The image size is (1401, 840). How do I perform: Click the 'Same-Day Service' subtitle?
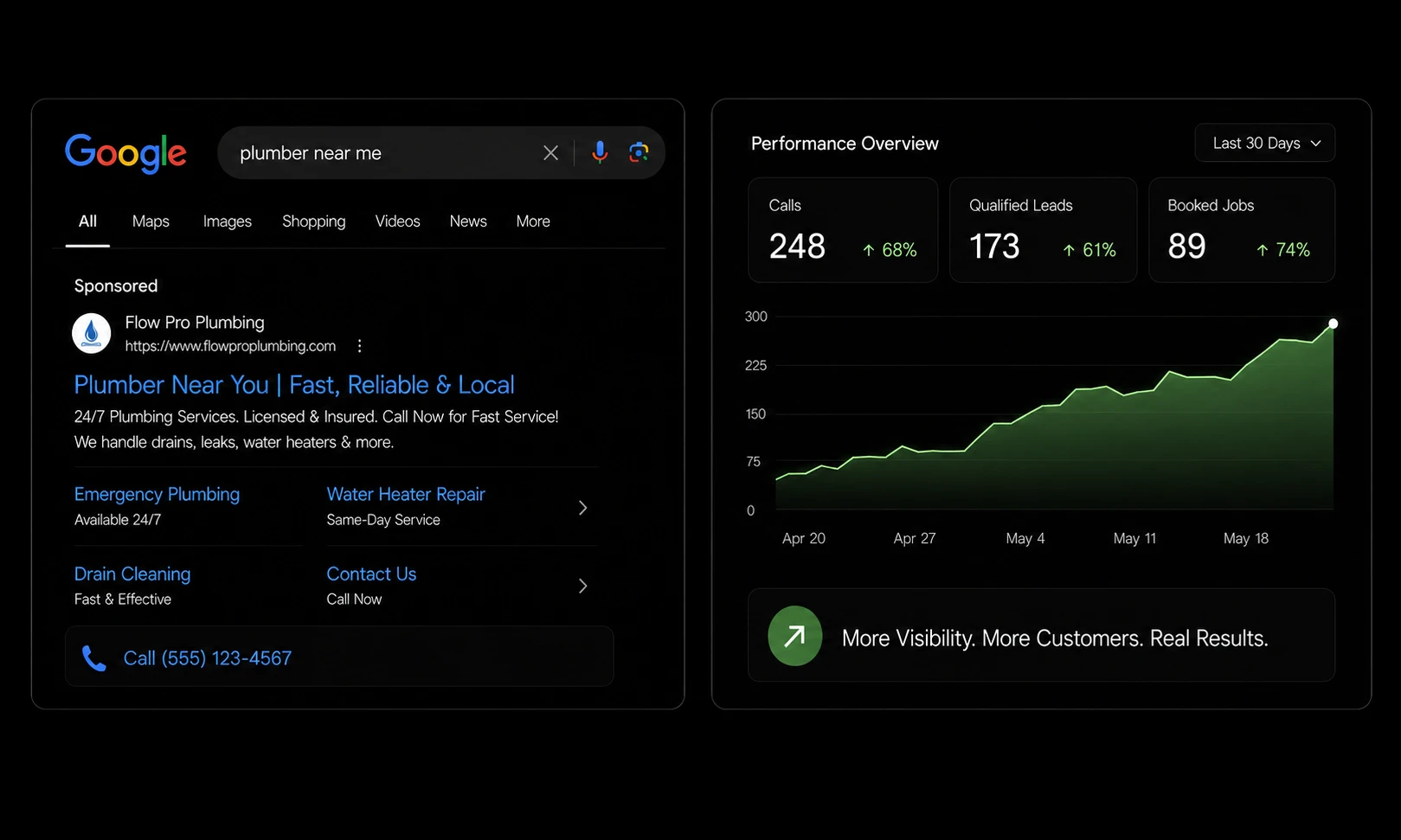[383, 520]
